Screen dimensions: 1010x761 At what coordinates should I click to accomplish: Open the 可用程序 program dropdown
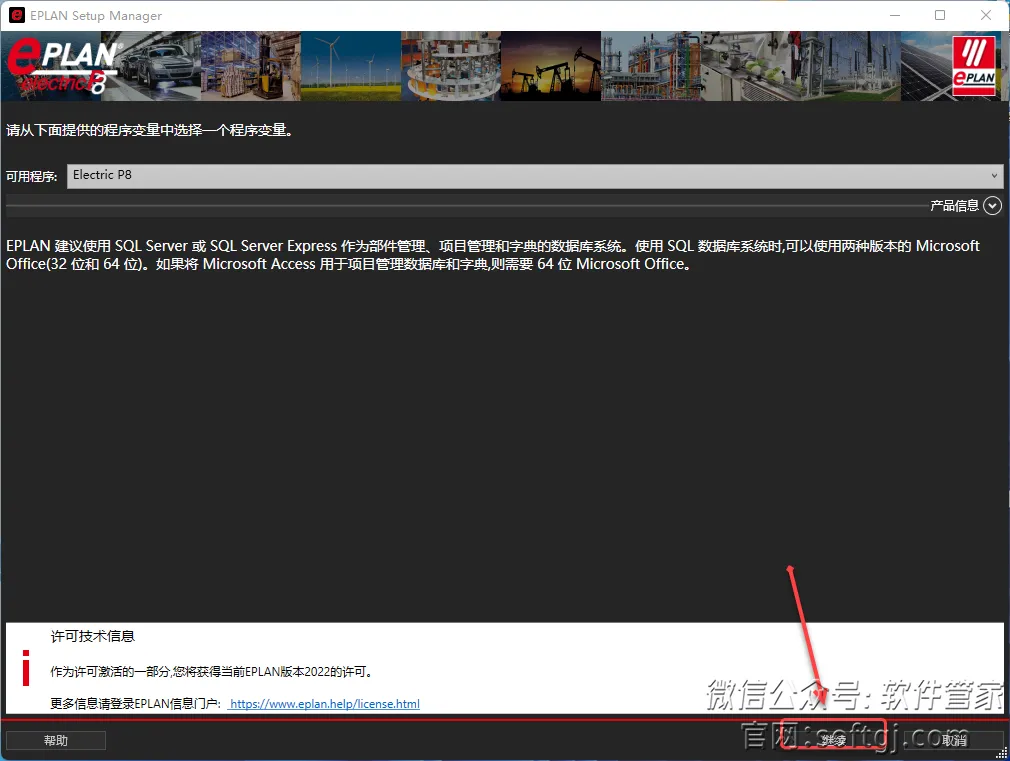pyautogui.click(x=535, y=175)
